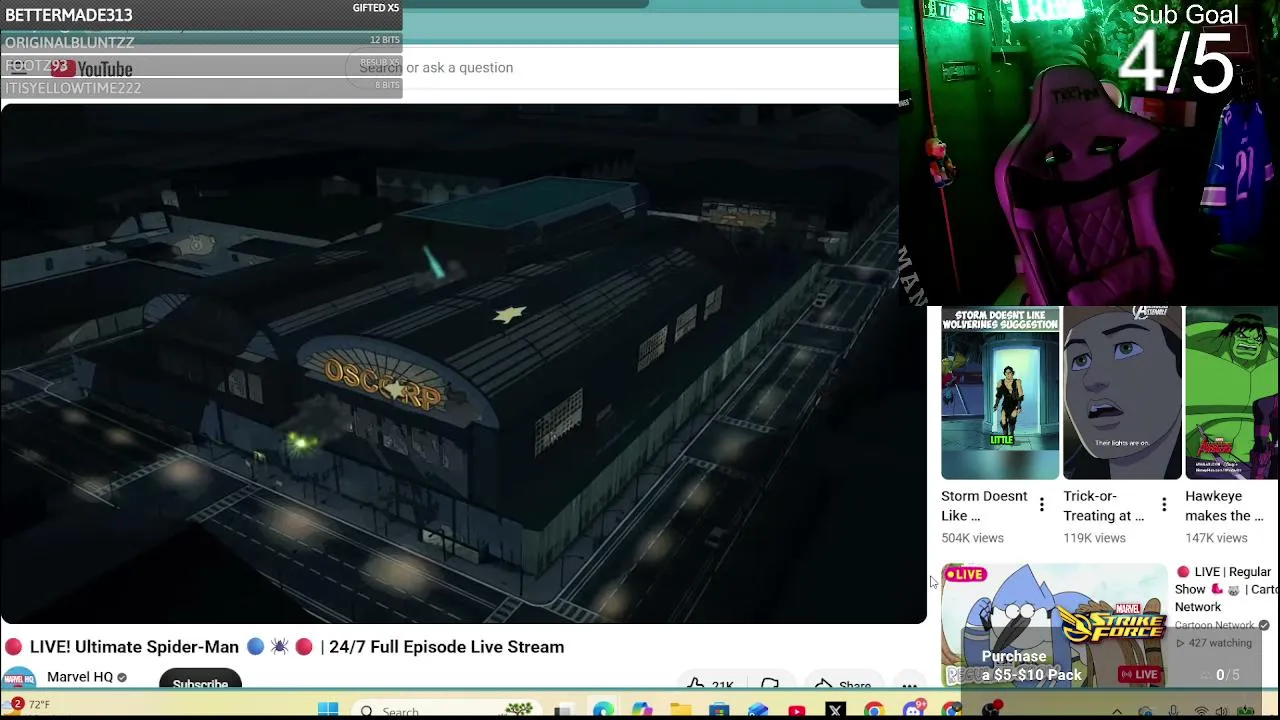Open the Marvel HQ channel avatar
Screen dimensions: 1280x720
19,678
